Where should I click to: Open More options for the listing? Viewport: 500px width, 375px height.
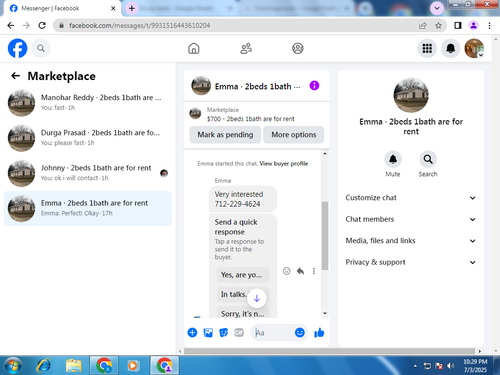pos(294,135)
